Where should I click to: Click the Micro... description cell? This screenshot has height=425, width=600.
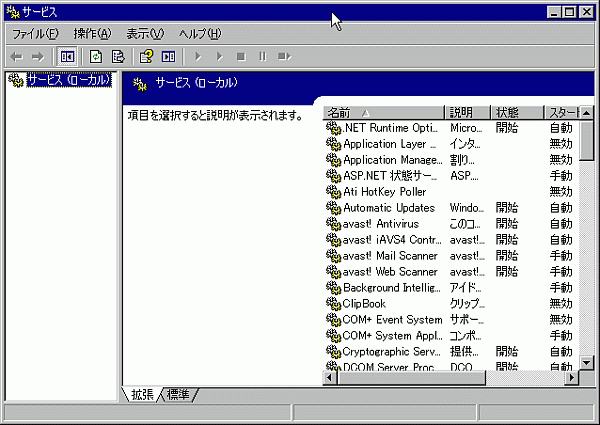(x=466, y=128)
